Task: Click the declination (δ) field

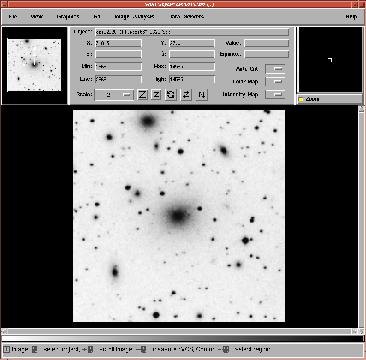Action: click(192, 54)
